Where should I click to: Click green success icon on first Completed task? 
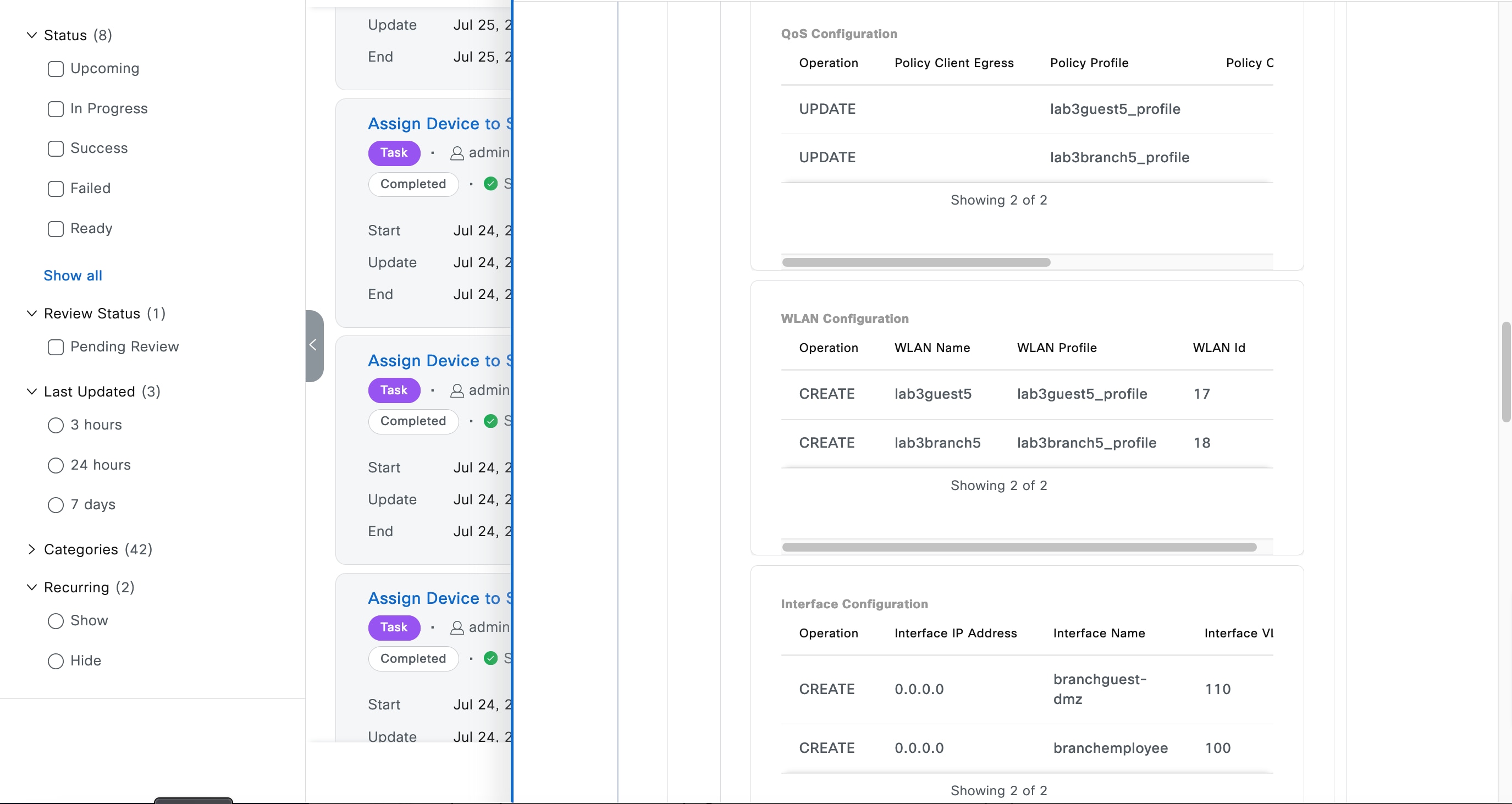click(x=490, y=184)
